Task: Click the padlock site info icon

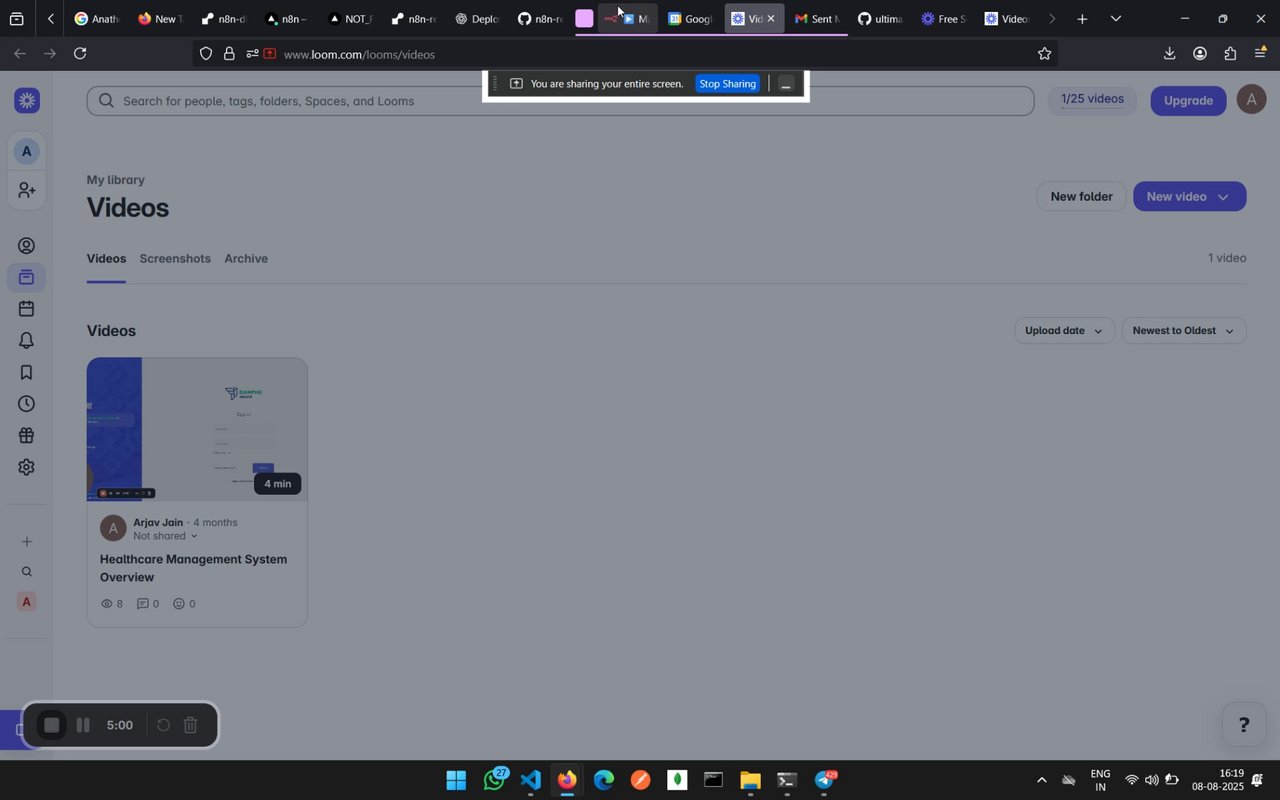Action: click(x=229, y=54)
